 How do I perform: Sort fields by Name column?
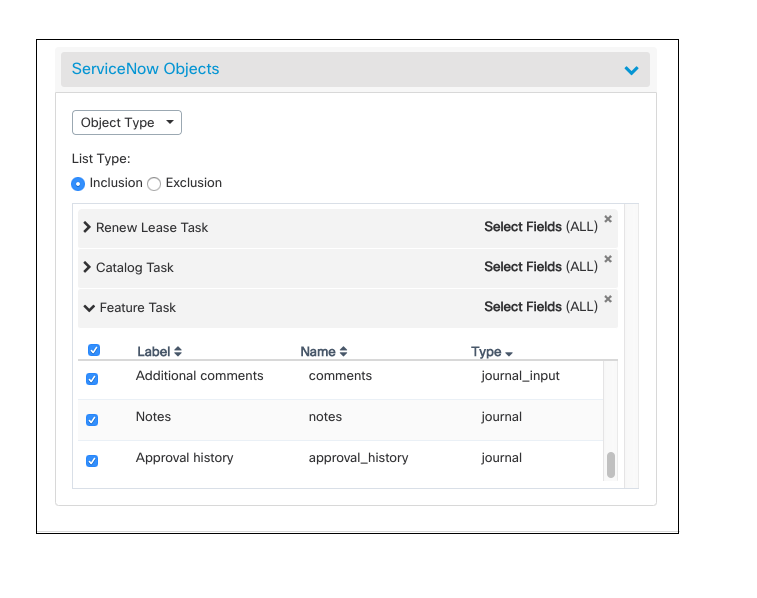(x=323, y=351)
